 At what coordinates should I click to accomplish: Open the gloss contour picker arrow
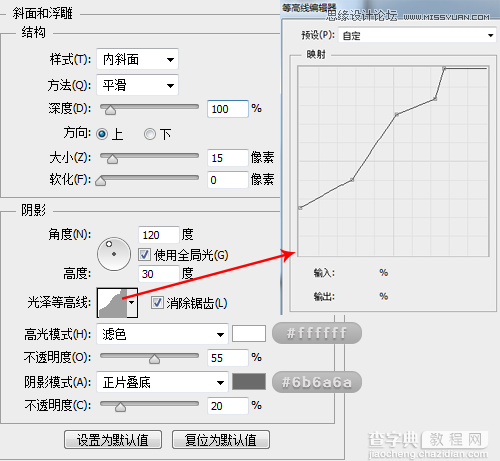(132, 303)
